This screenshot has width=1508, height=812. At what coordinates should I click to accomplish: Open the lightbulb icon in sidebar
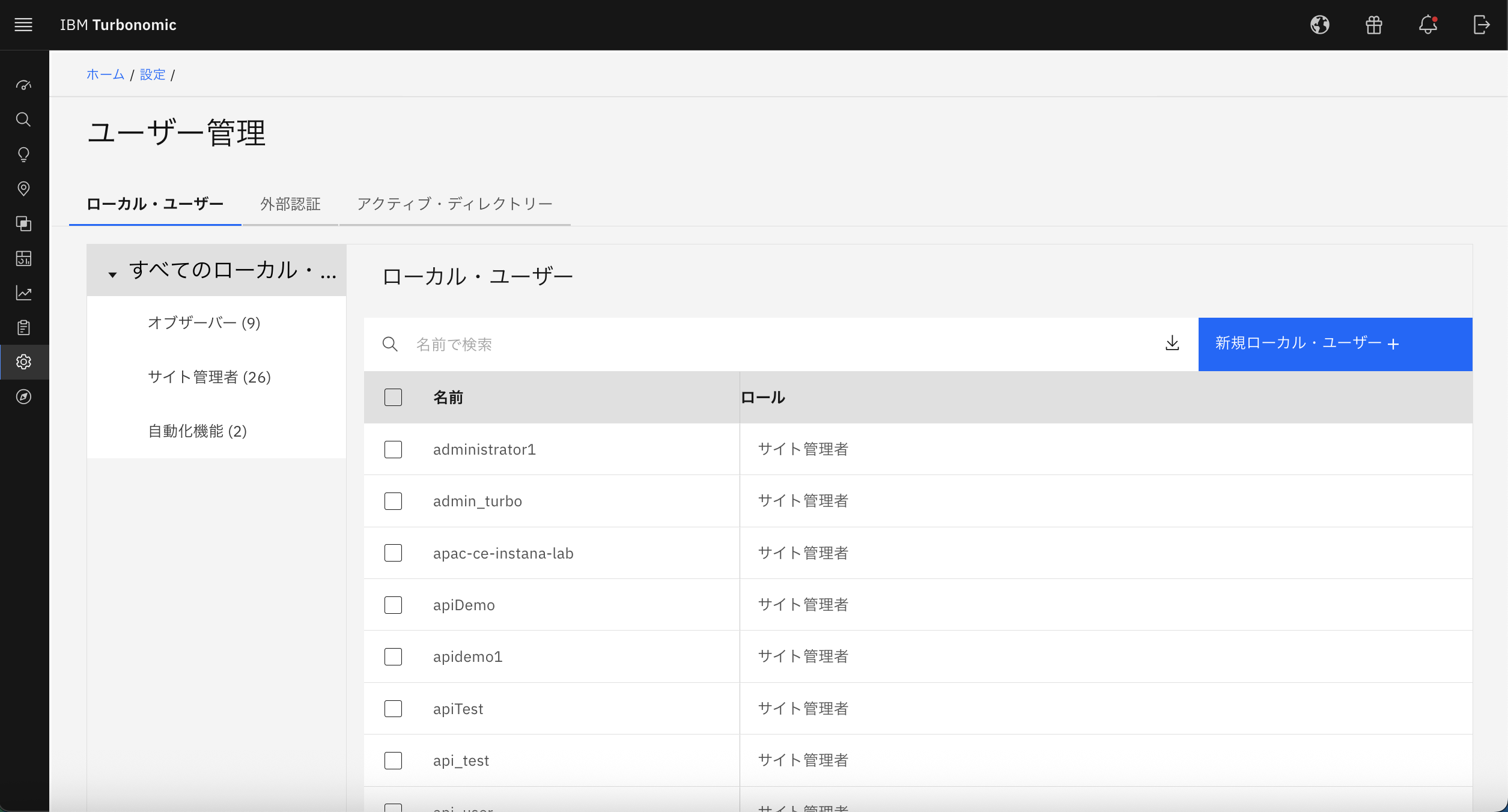tap(23, 154)
